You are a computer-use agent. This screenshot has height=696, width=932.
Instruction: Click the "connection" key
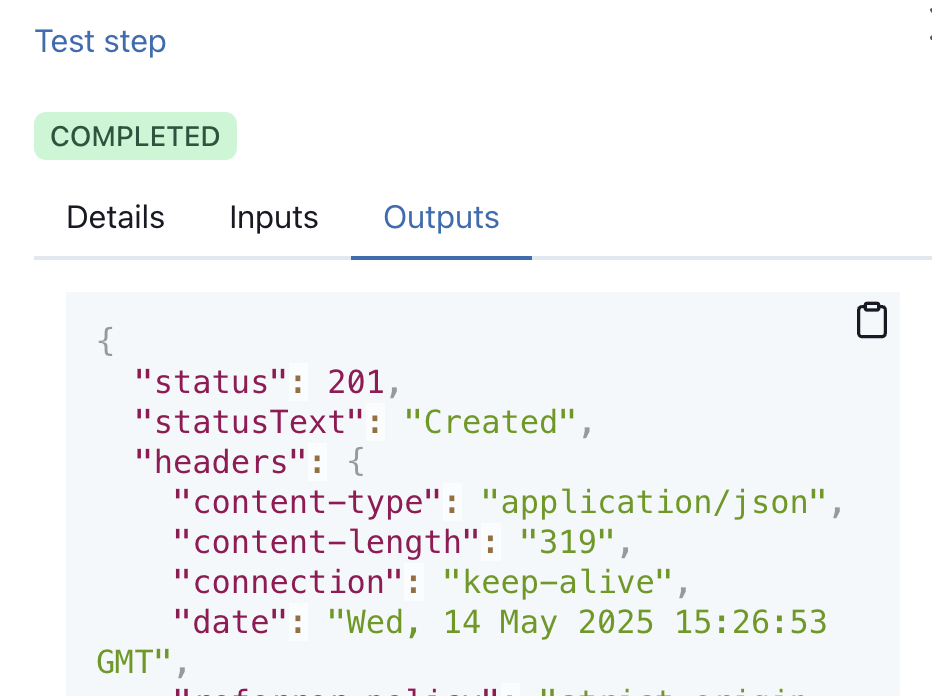click(x=288, y=582)
